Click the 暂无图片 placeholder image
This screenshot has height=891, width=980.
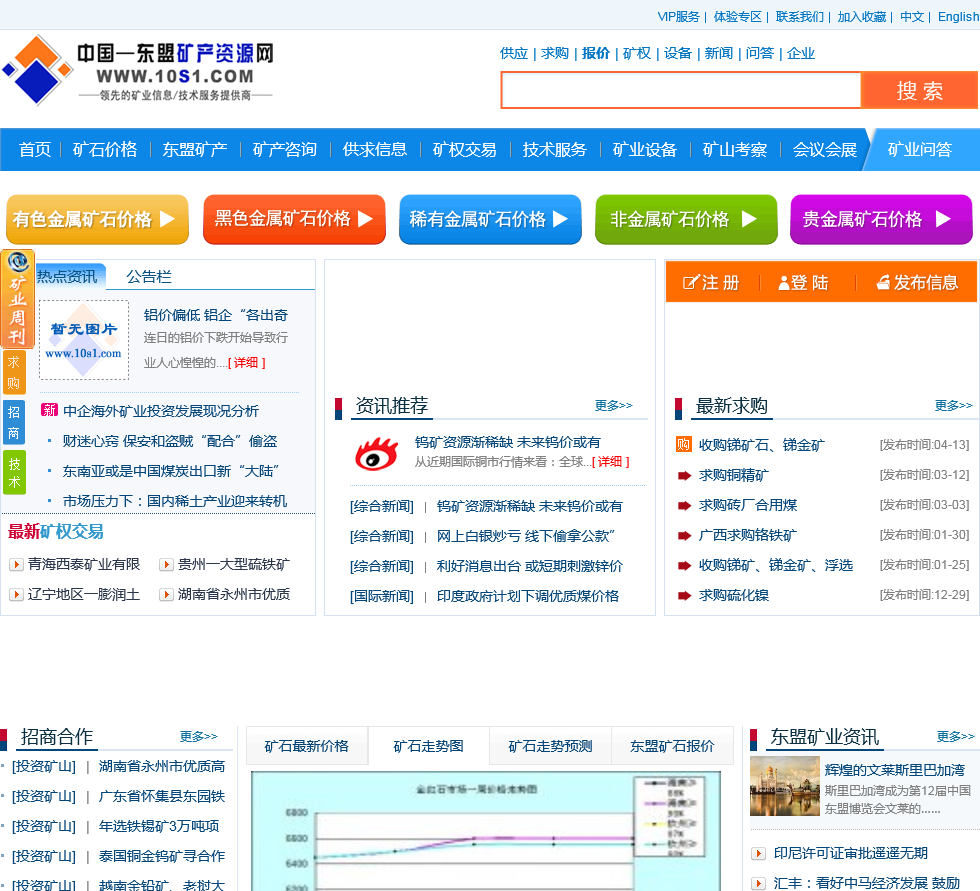84,340
